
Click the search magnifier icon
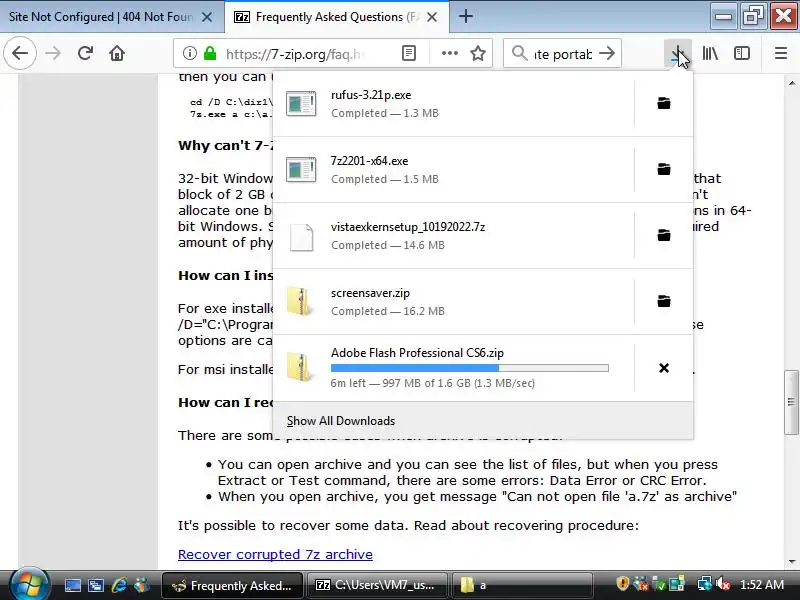coord(519,53)
